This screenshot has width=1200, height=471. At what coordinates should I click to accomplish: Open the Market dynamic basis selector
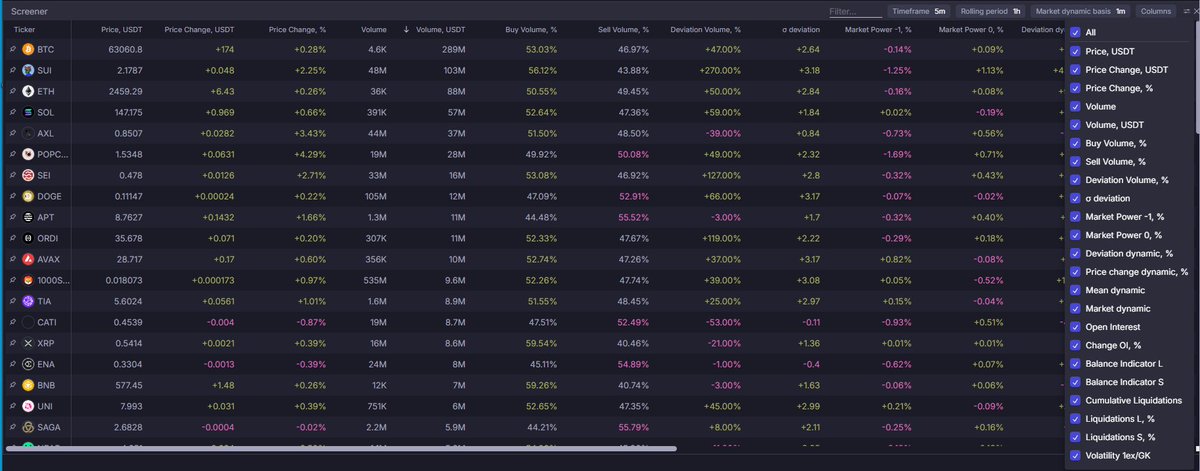(x=1080, y=11)
